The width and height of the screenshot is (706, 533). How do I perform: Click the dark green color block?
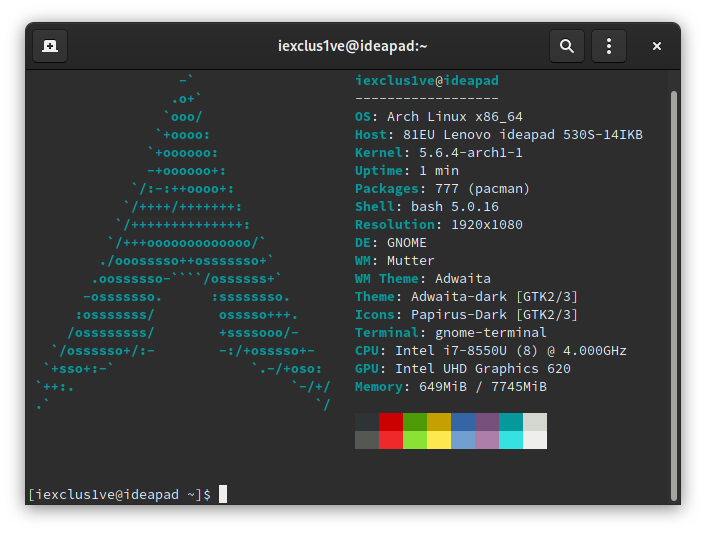[x=415, y=422]
